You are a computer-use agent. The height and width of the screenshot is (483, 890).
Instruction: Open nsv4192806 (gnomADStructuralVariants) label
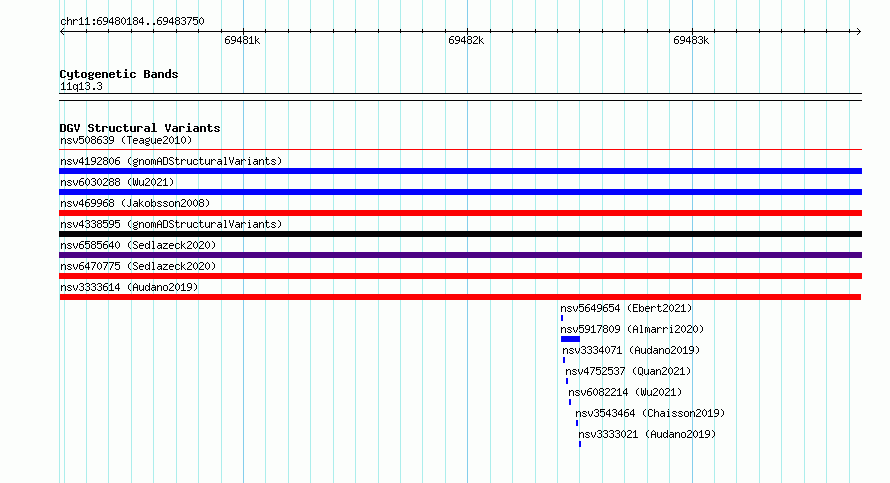171,161
